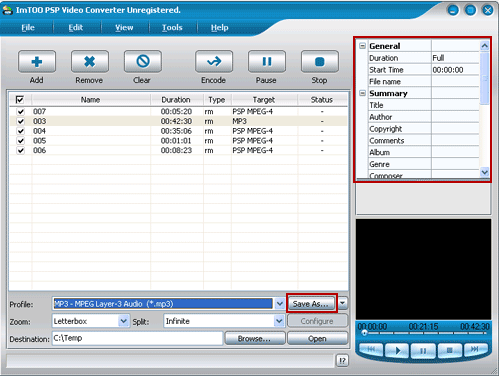Click the Author property row
Image resolution: width=499 pixels, height=376 pixels.
[423, 117]
